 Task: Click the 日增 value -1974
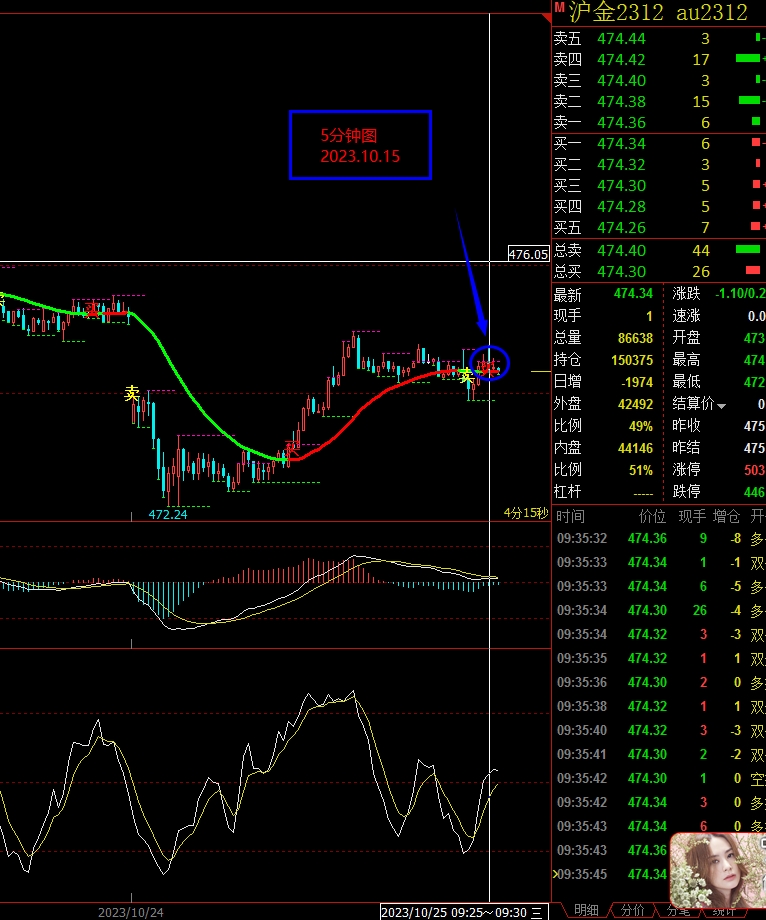coord(637,382)
